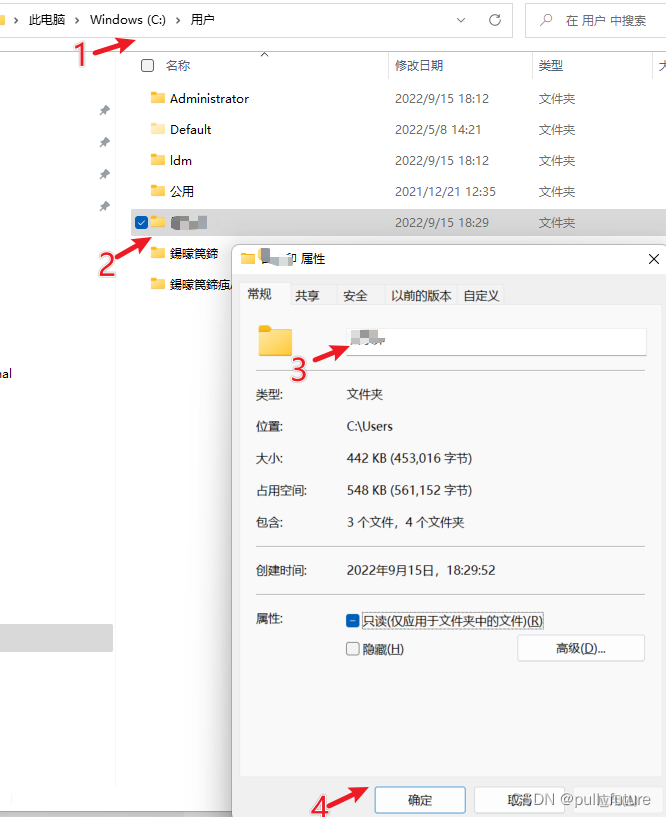Click the creation time 2022年9月15日，18:29:52
Image resolution: width=666 pixels, height=817 pixels.
tap(421, 570)
